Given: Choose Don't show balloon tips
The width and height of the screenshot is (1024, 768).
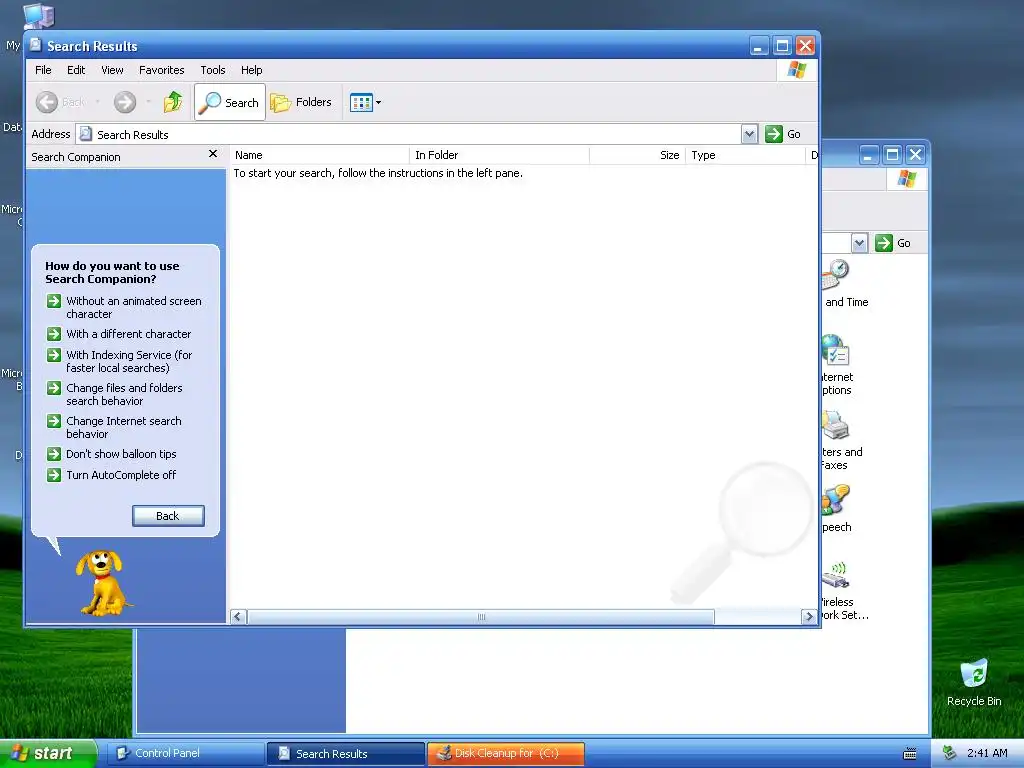Looking at the screenshot, I should pyautogui.click(x=111, y=454).
